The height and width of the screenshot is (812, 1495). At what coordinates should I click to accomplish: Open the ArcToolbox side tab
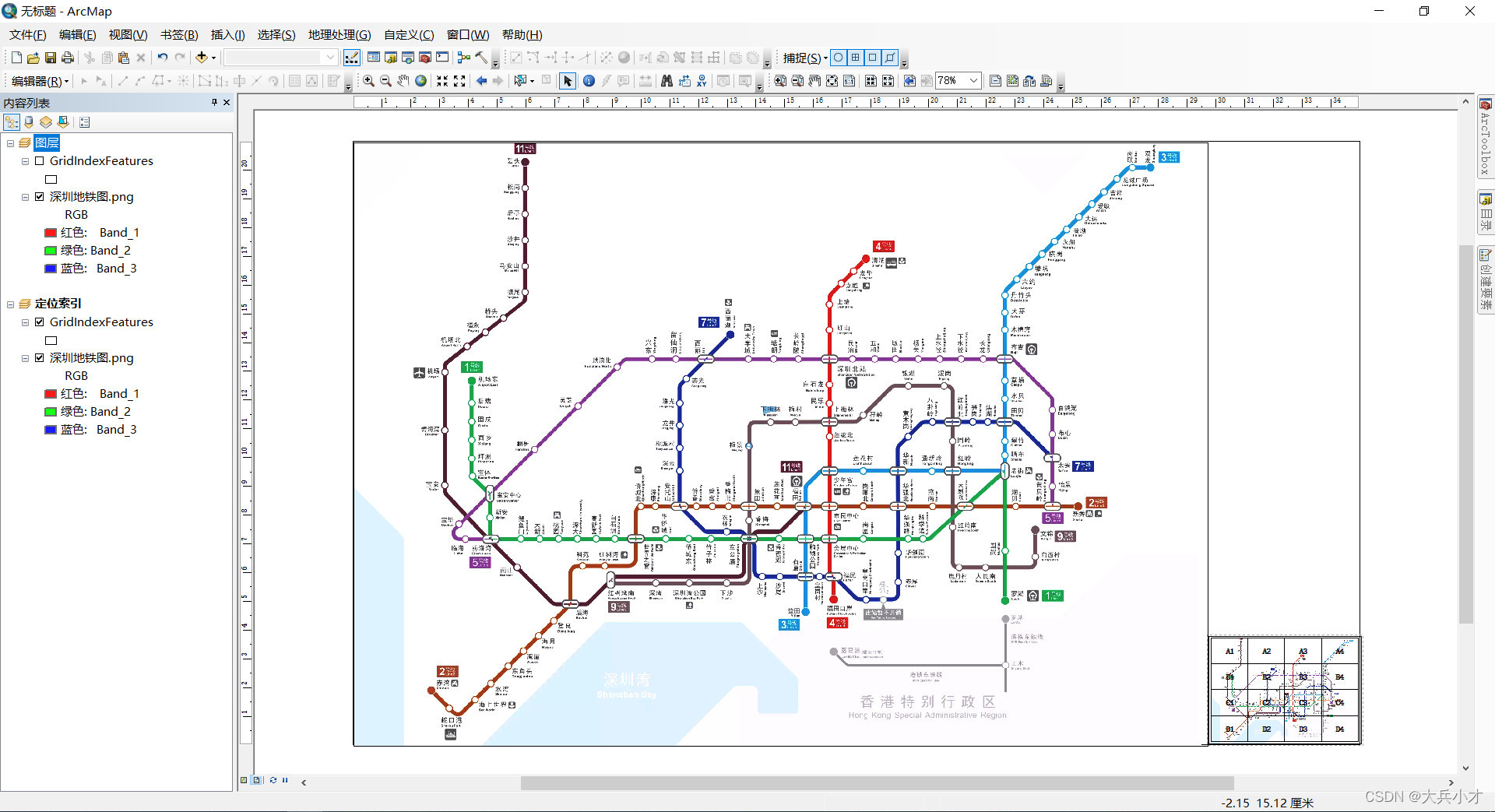click(x=1486, y=137)
